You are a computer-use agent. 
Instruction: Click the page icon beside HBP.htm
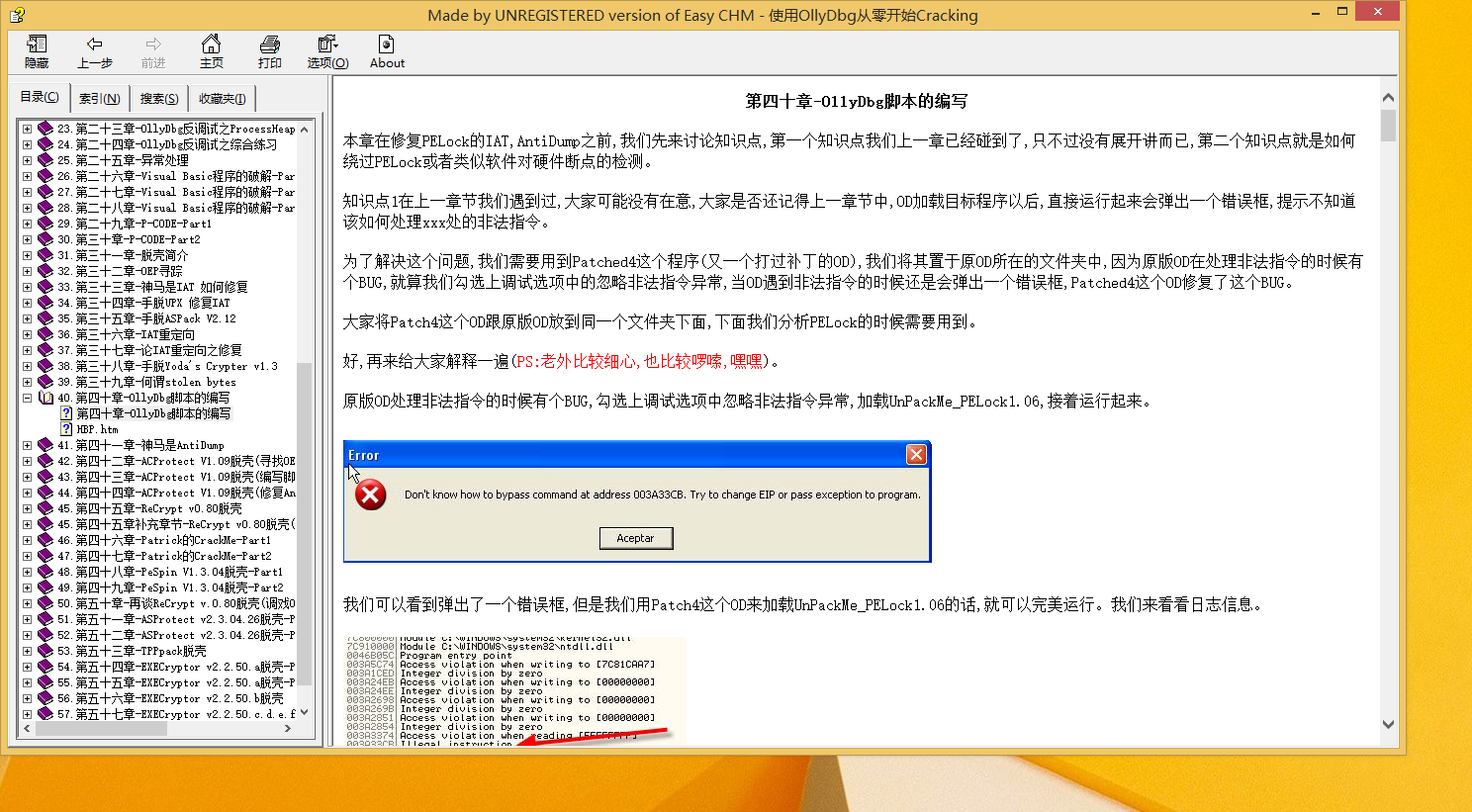66,429
